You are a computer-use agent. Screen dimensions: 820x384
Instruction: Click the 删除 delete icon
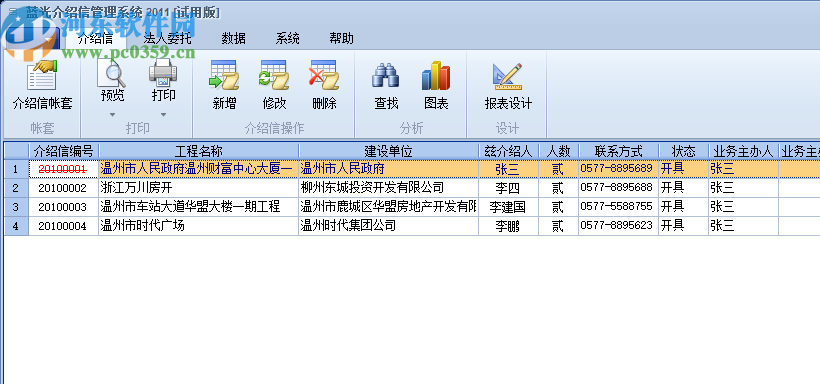[324, 75]
